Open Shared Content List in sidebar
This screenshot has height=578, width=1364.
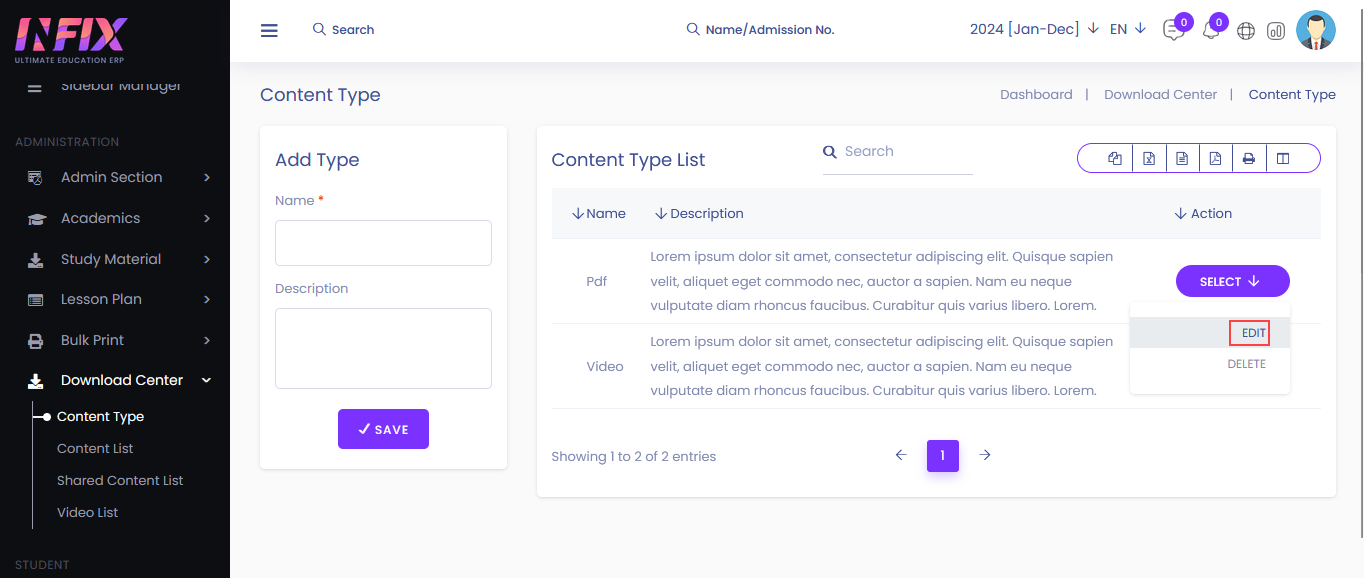tap(120, 481)
